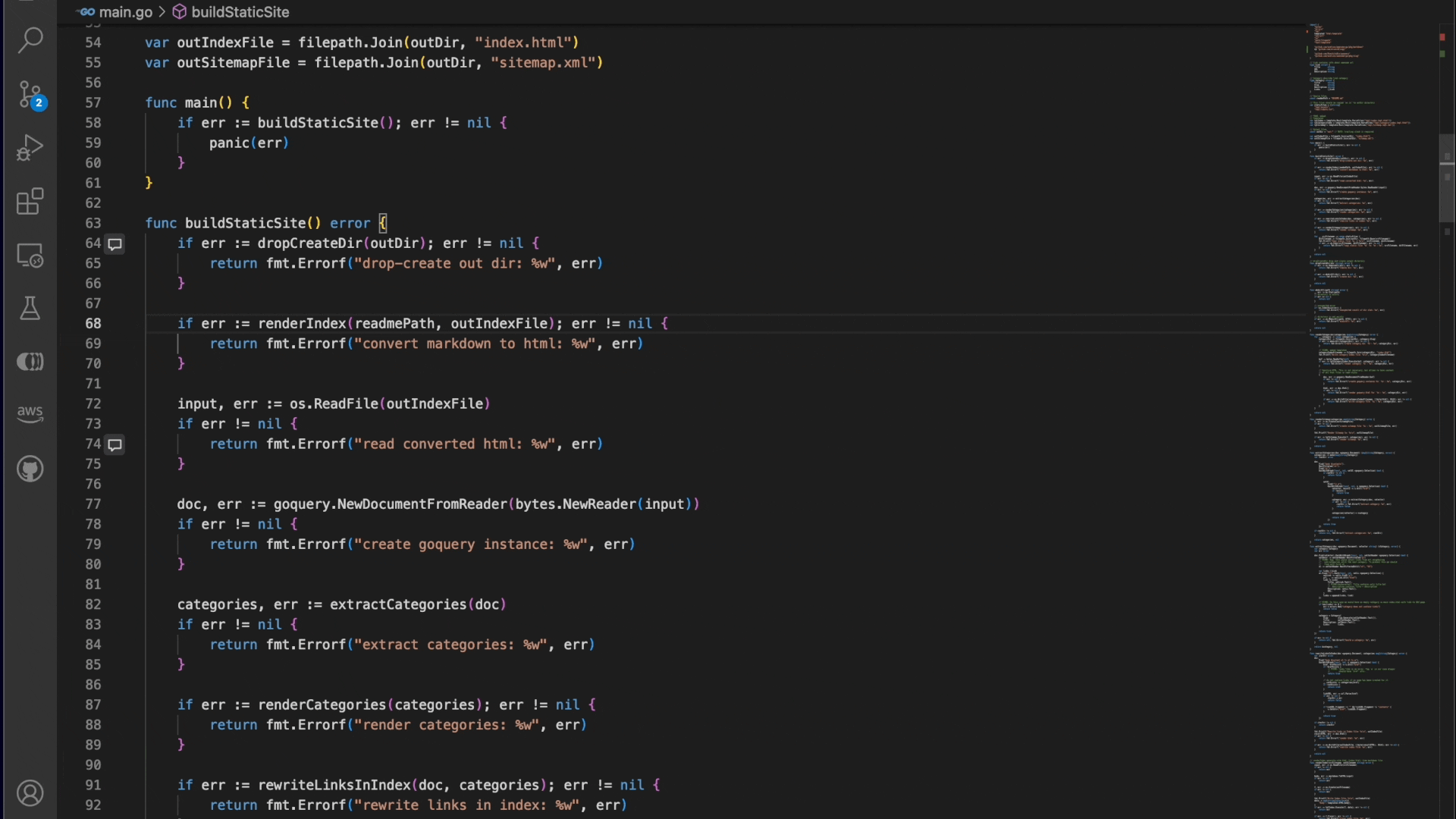Open the Run and Debug view
The height and width of the screenshot is (819, 1456).
(x=30, y=148)
